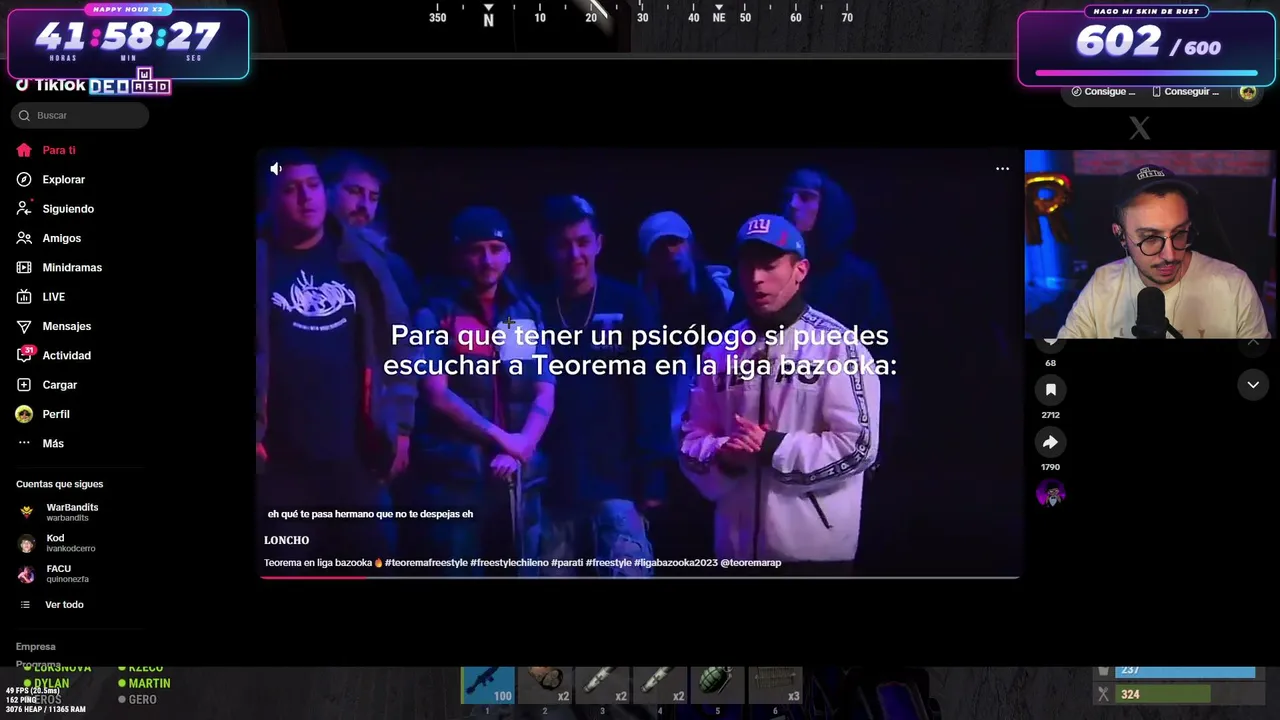This screenshot has height=720, width=1280.
Task: Open LONCHO author name on video
Action: (286, 540)
